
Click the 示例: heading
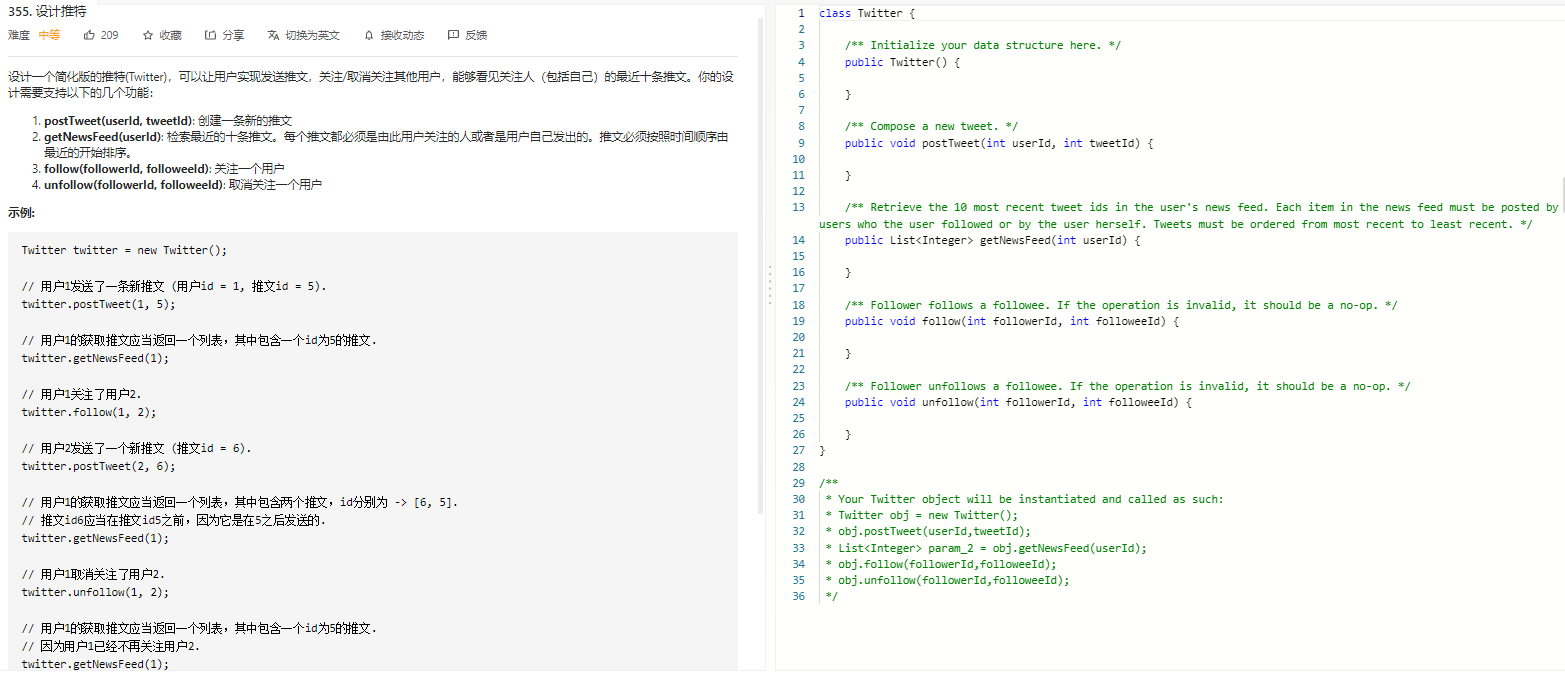[x=22, y=212]
